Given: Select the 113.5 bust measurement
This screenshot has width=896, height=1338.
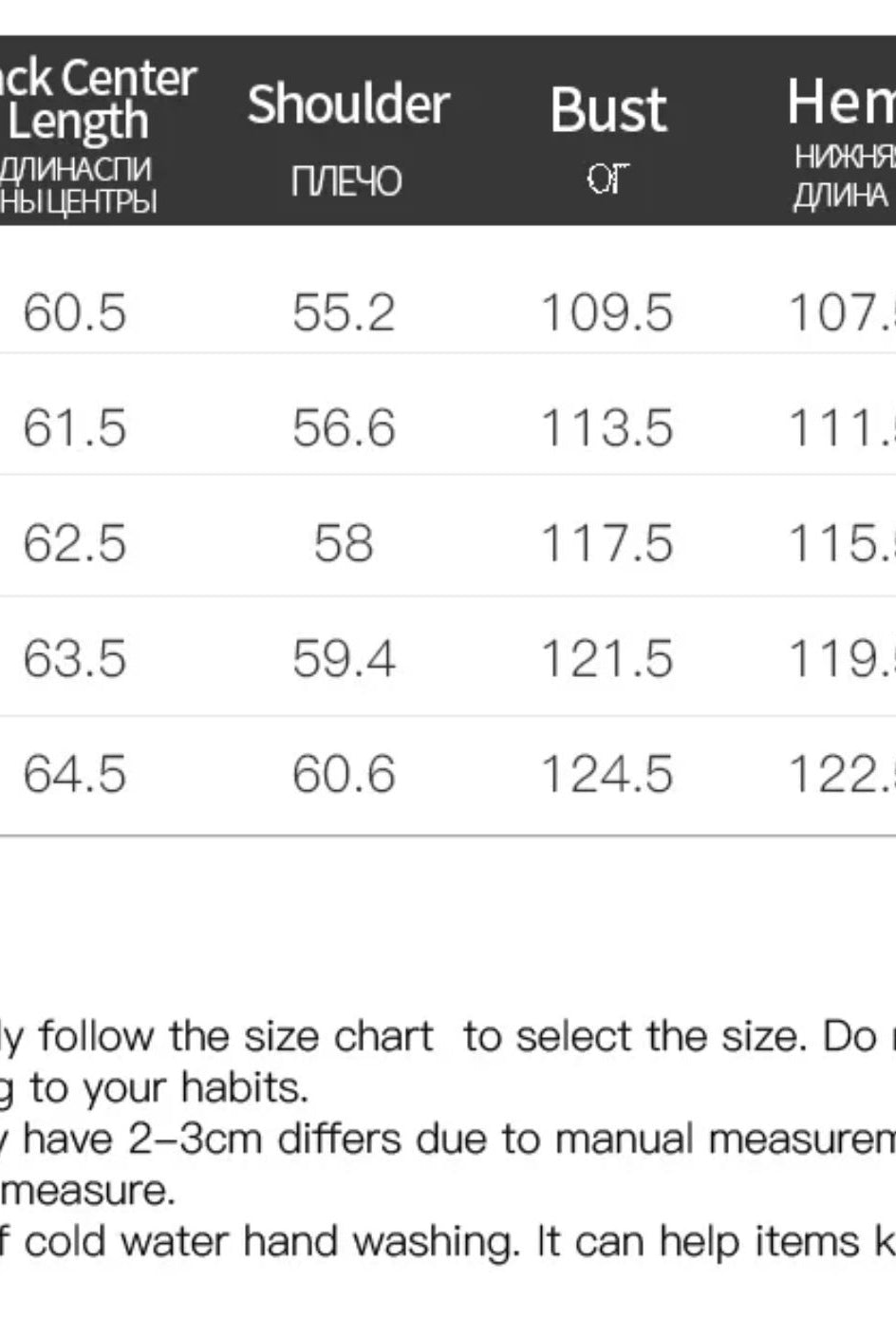Looking at the screenshot, I should [x=607, y=428].
